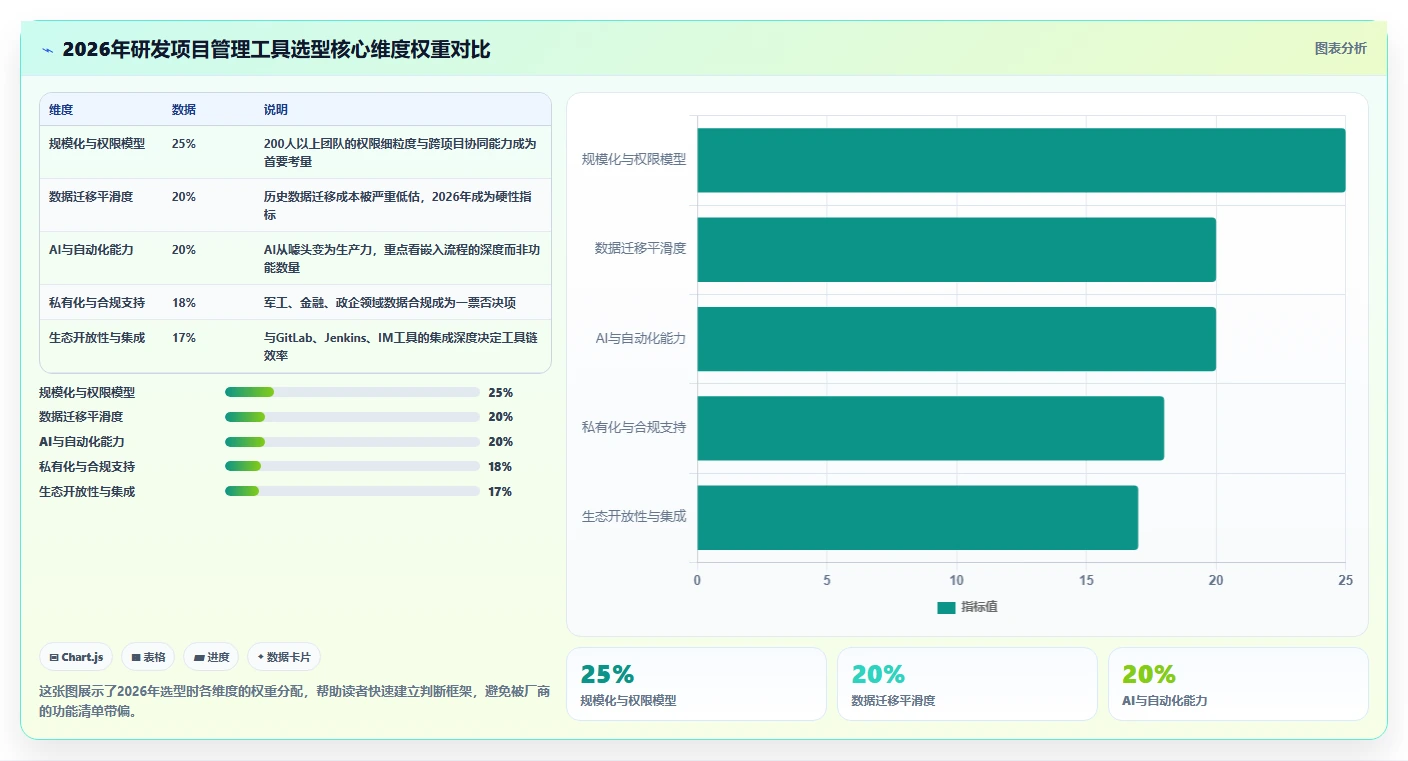Click the 18% label beside the progress bar
The width and height of the screenshot is (1408, 761).
500,467
